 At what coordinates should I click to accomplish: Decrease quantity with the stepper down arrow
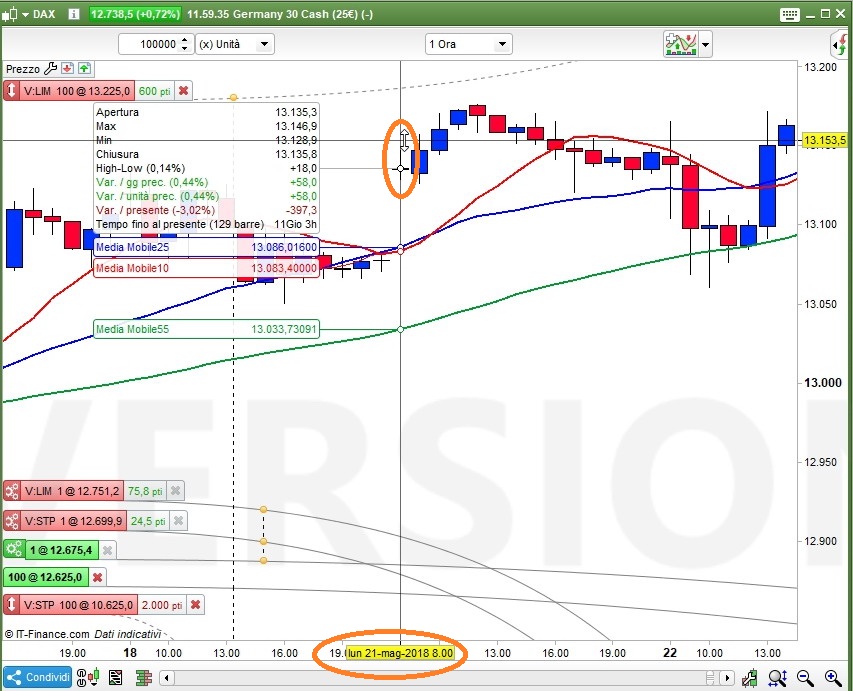(x=184, y=49)
